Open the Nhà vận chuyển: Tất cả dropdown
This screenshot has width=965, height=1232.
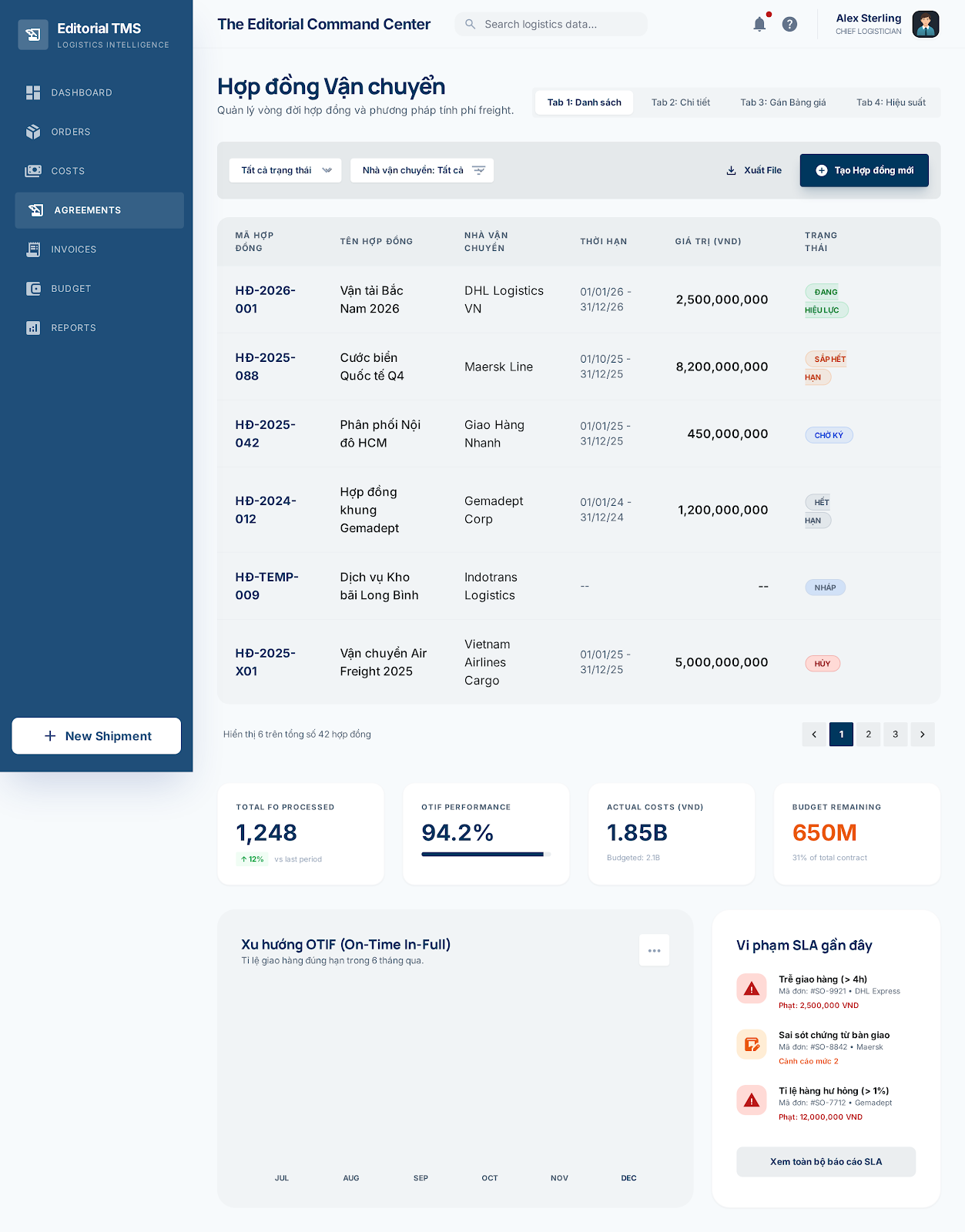point(422,170)
